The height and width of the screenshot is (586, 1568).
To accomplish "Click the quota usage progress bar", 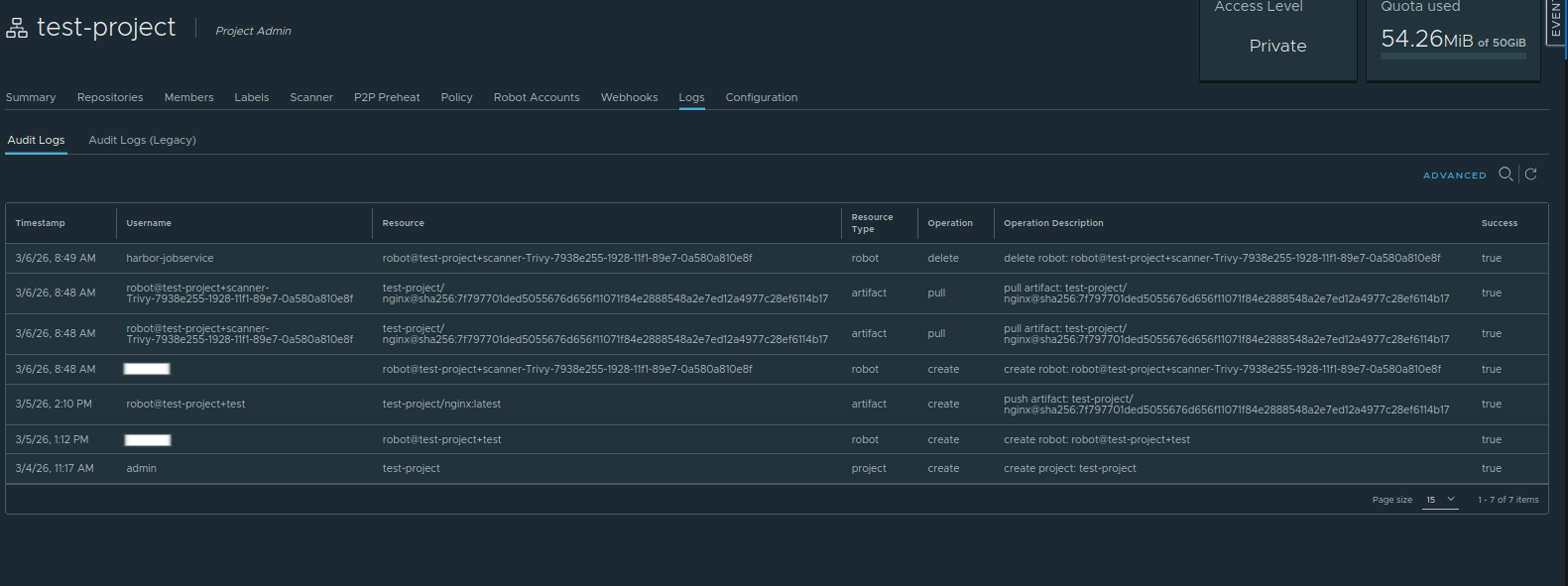I will coord(1453,57).
